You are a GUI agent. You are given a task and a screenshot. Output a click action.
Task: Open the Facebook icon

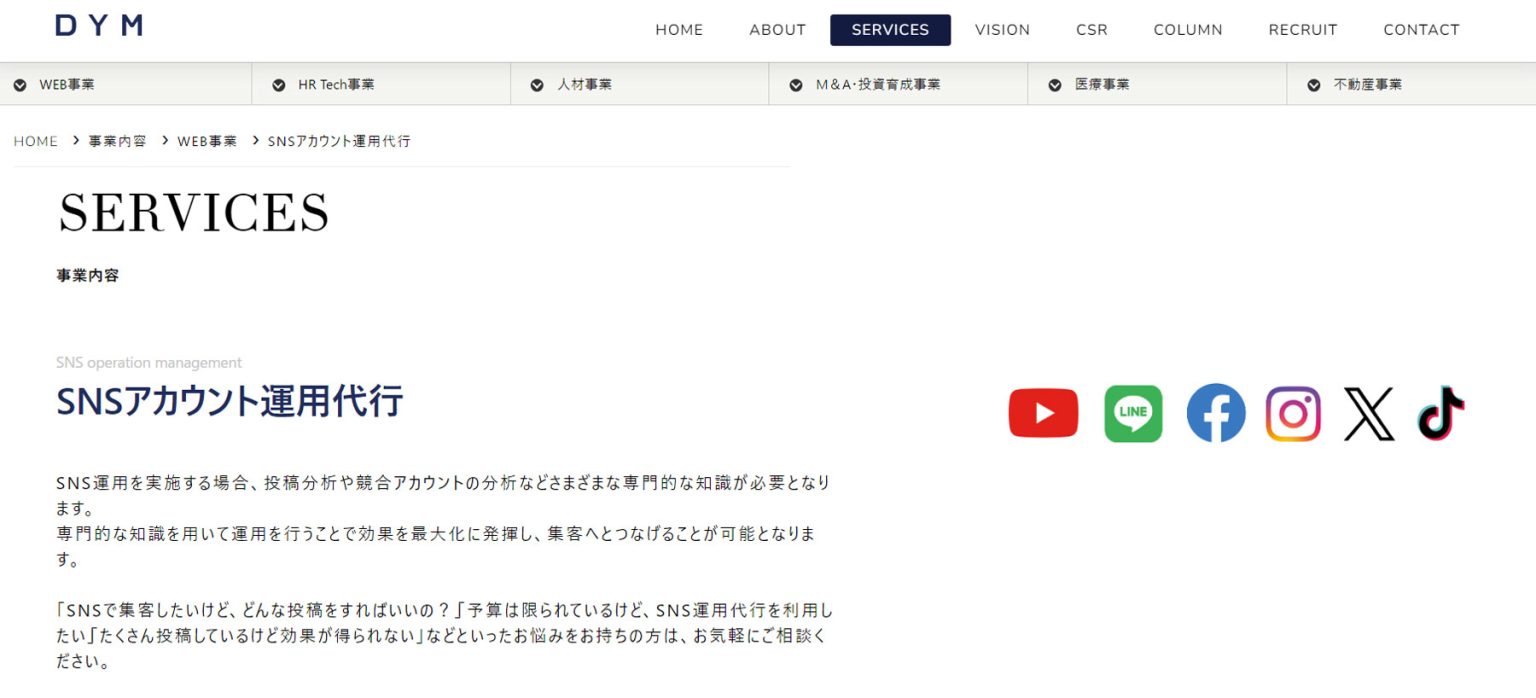(x=1216, y=412)
